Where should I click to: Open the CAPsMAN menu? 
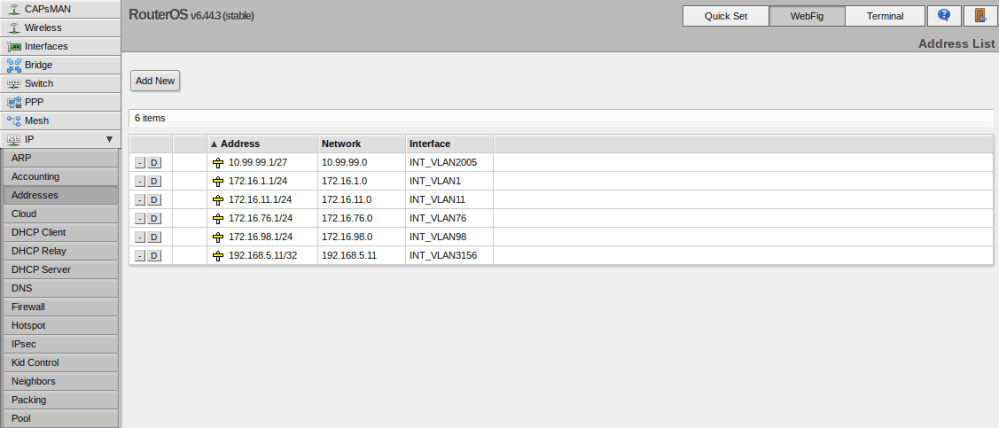[60, 9]
